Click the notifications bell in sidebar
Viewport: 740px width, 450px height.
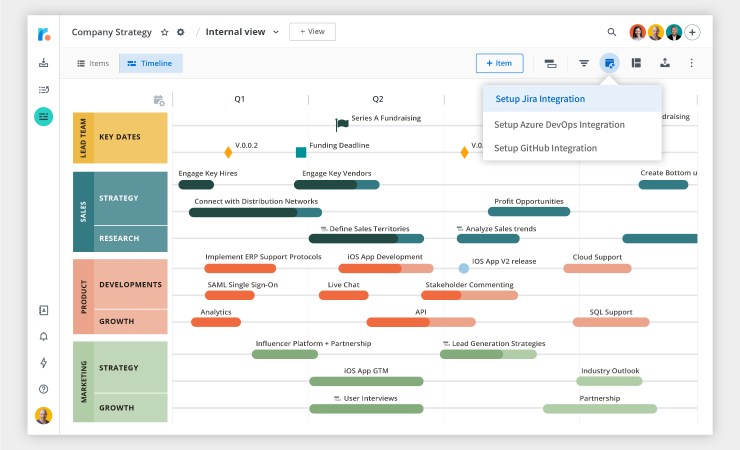coord(43,336)
